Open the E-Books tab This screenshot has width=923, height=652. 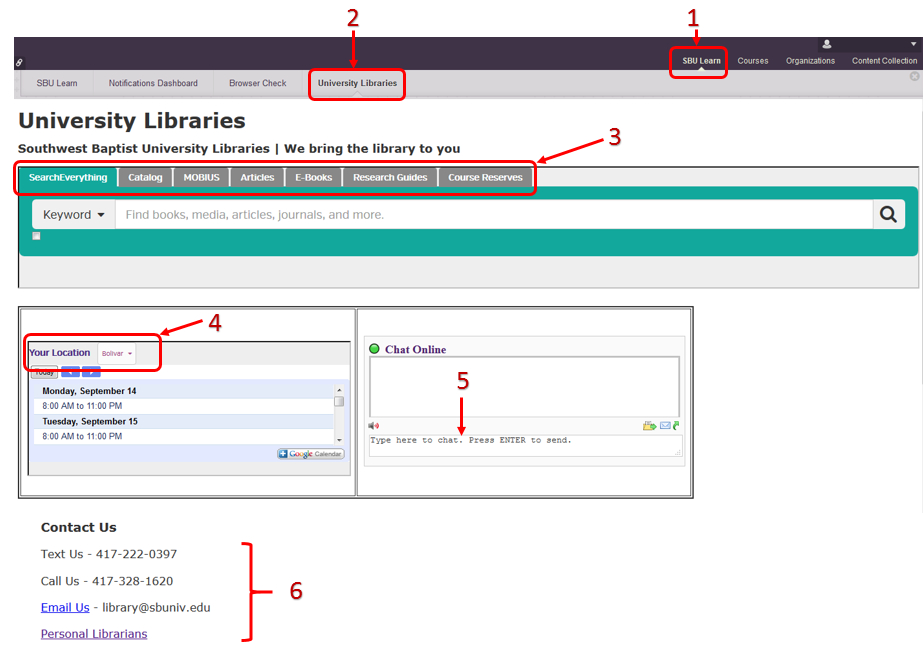314,177
